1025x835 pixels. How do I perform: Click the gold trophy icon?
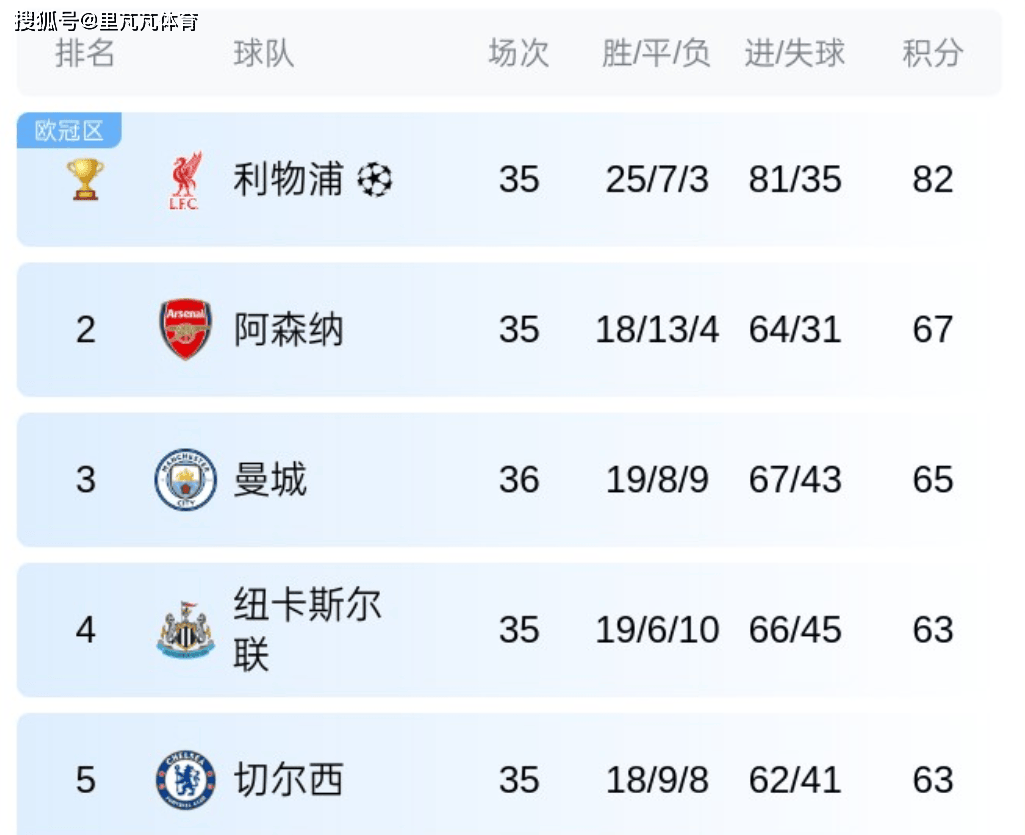point(86,180)
